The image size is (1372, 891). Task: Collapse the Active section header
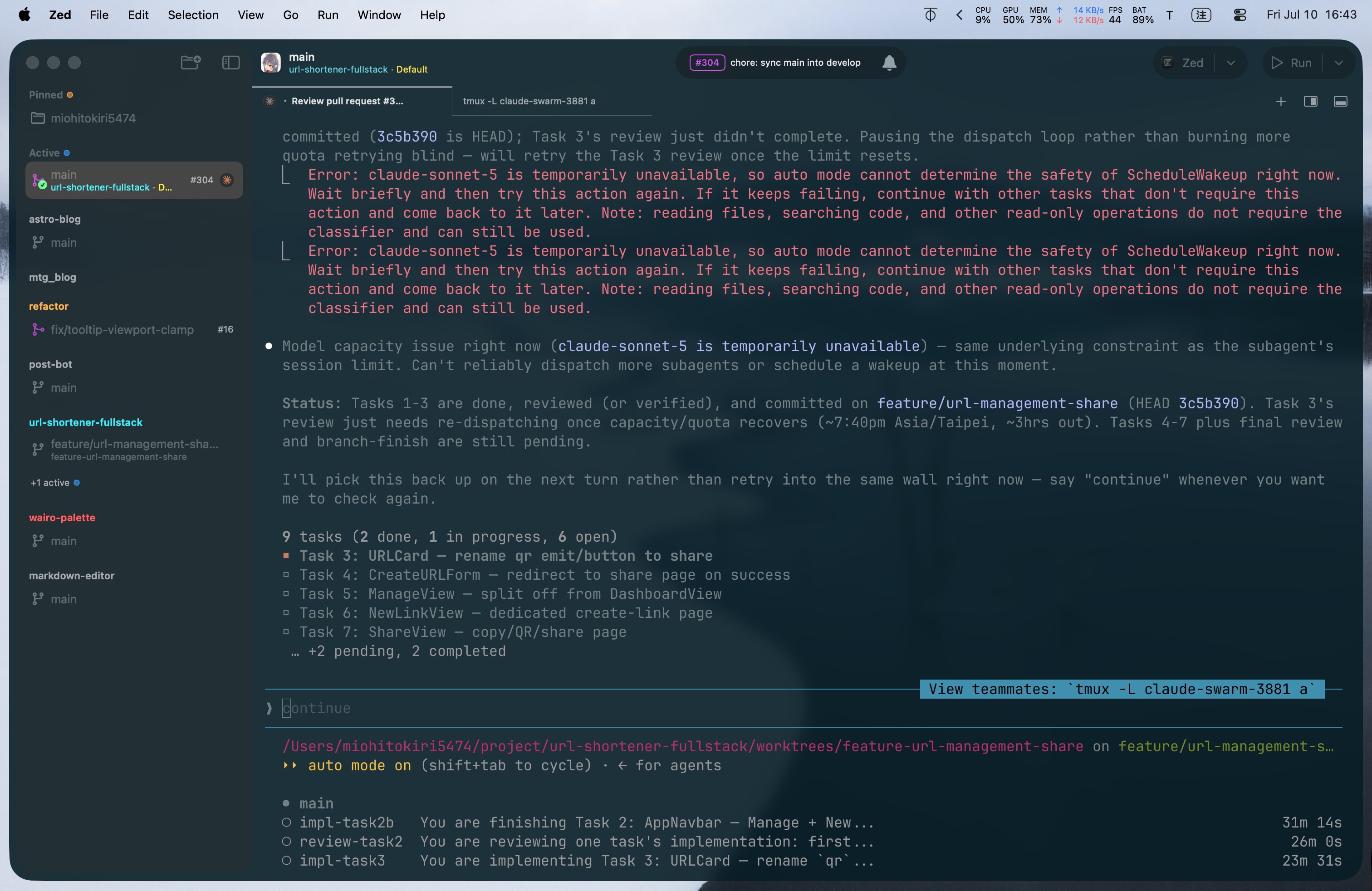[x=49, y=153]
